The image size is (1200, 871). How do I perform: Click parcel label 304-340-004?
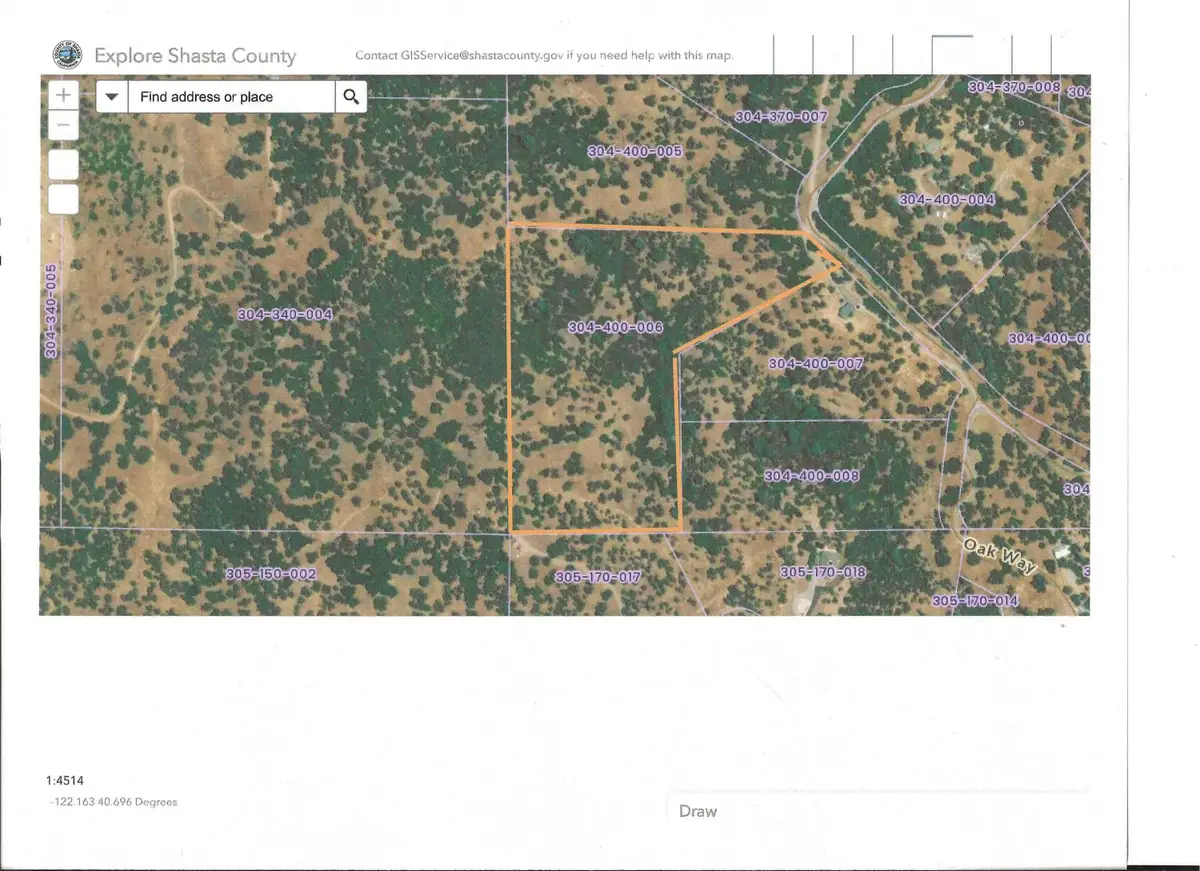(286, 313)
